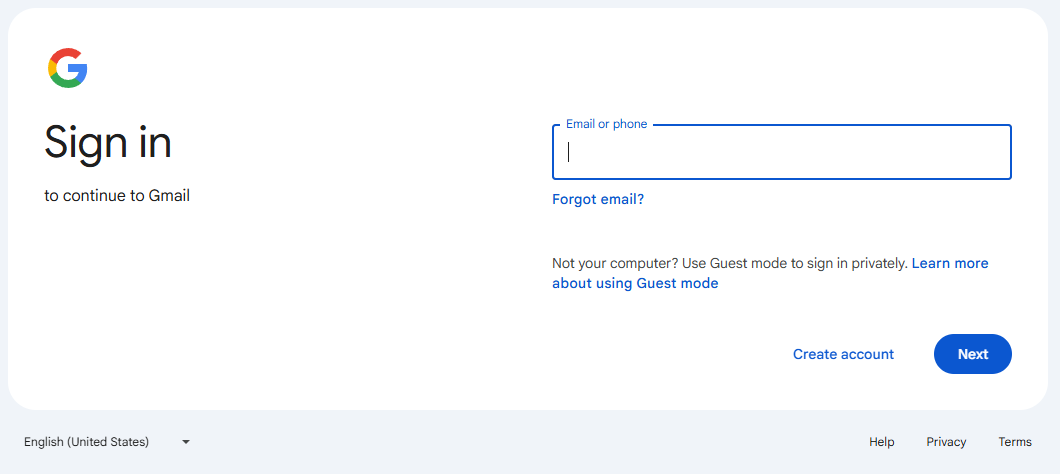Focus the Email or phone input field
This screenshot has width=1060, height=474.
coord(781,152)
